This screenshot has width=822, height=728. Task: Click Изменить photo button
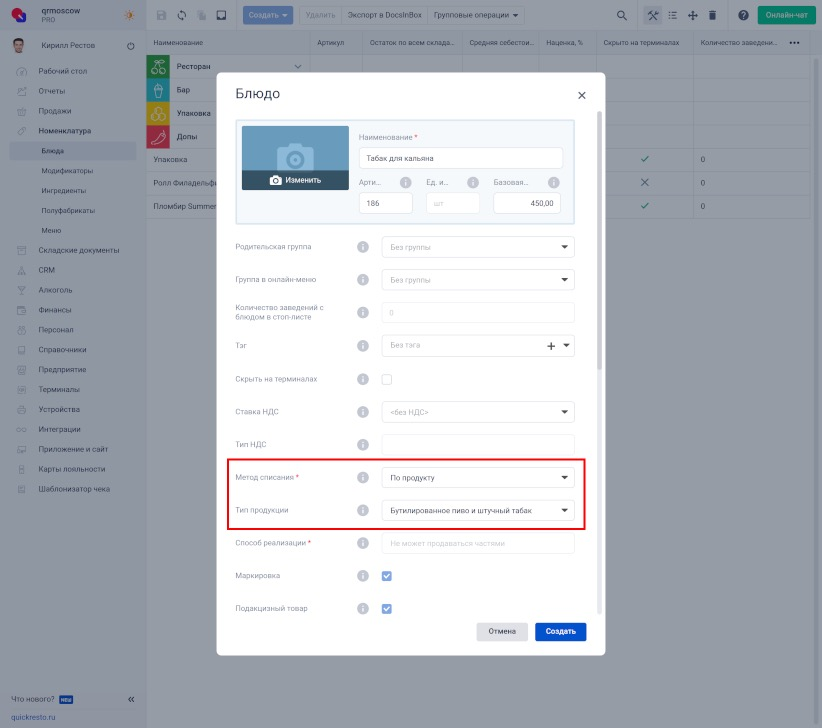(295, 180)
